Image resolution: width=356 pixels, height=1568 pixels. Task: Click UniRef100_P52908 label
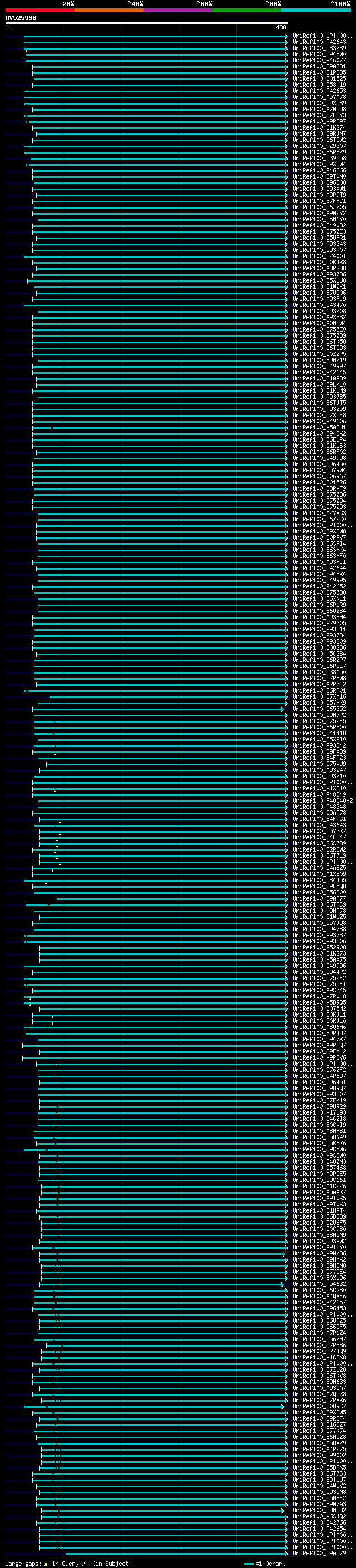[x=319, y=947]
